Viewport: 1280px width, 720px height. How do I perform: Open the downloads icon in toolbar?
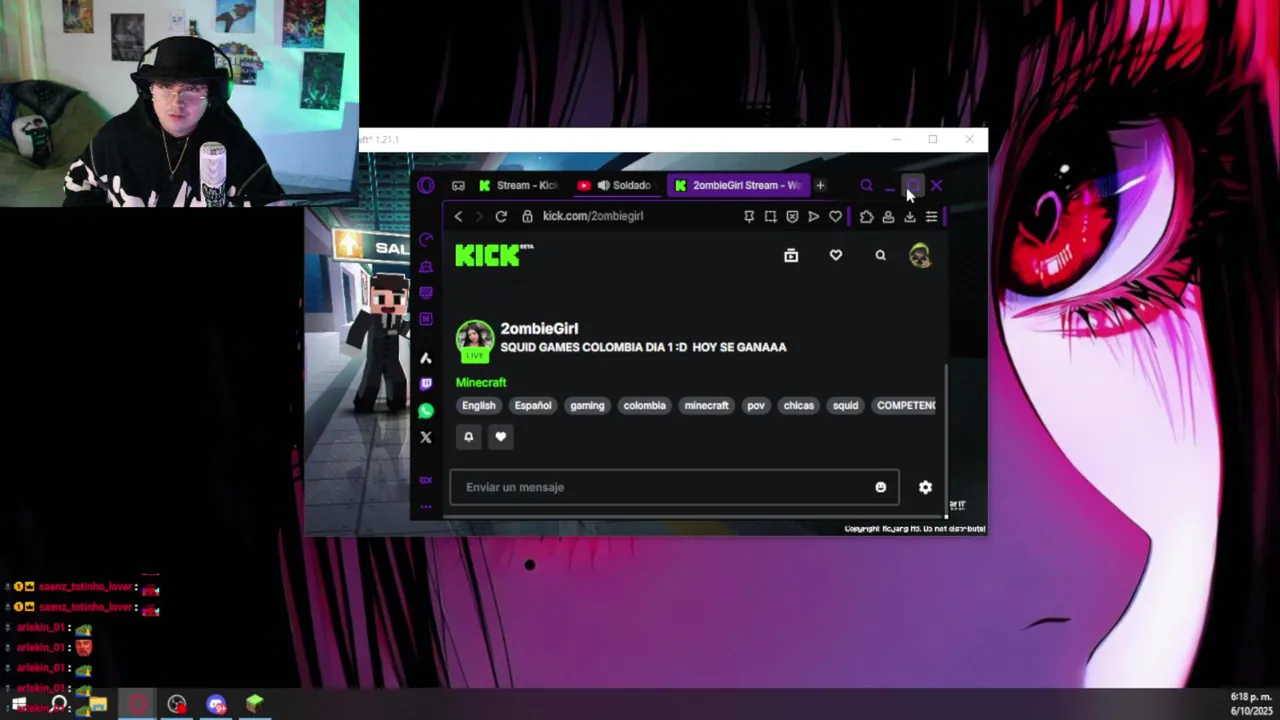pyautogui.click(x=910, y=216)
